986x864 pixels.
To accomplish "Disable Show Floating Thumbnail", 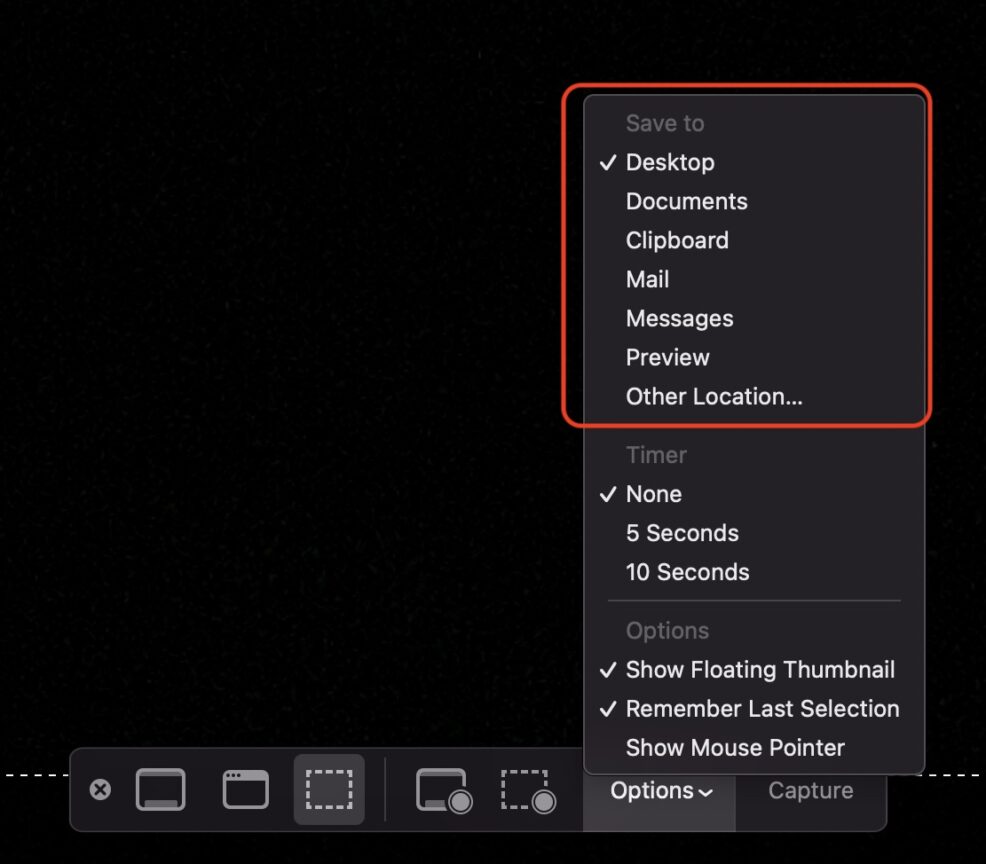I will coord(760,670).
